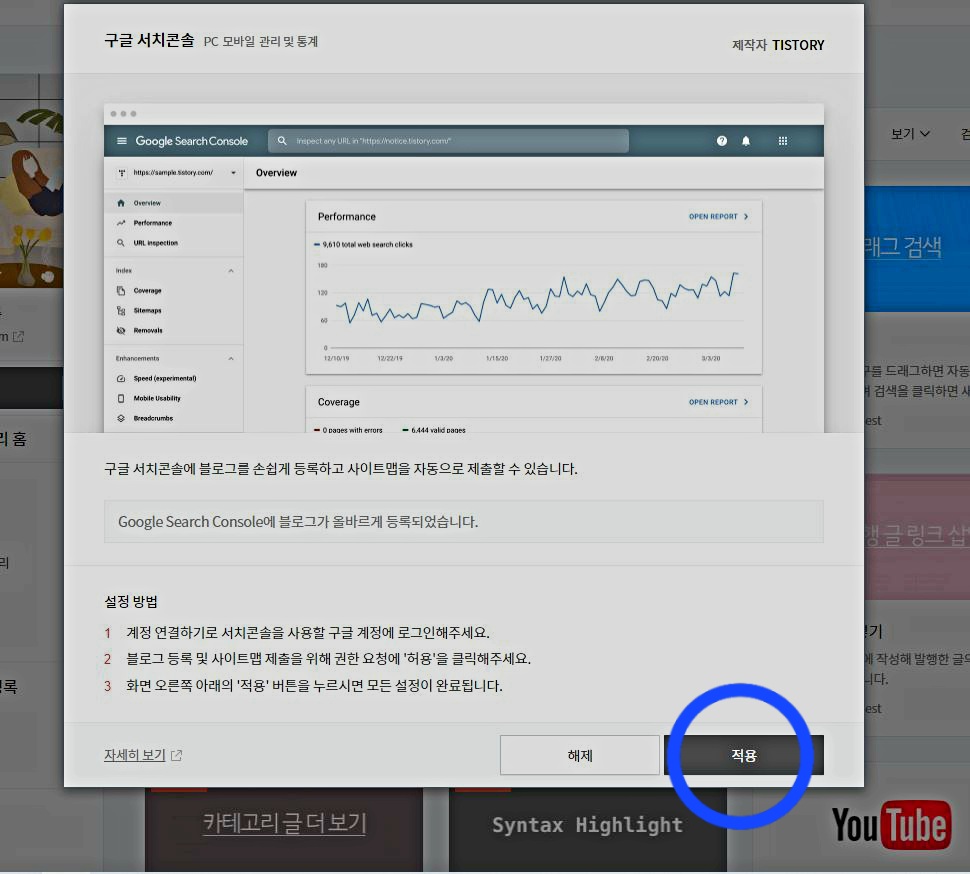Image resolution: width=970 pixels, height=874 pixels.
Task: Open the Sitemaps page icon
Action: click(x=120, y=310)
